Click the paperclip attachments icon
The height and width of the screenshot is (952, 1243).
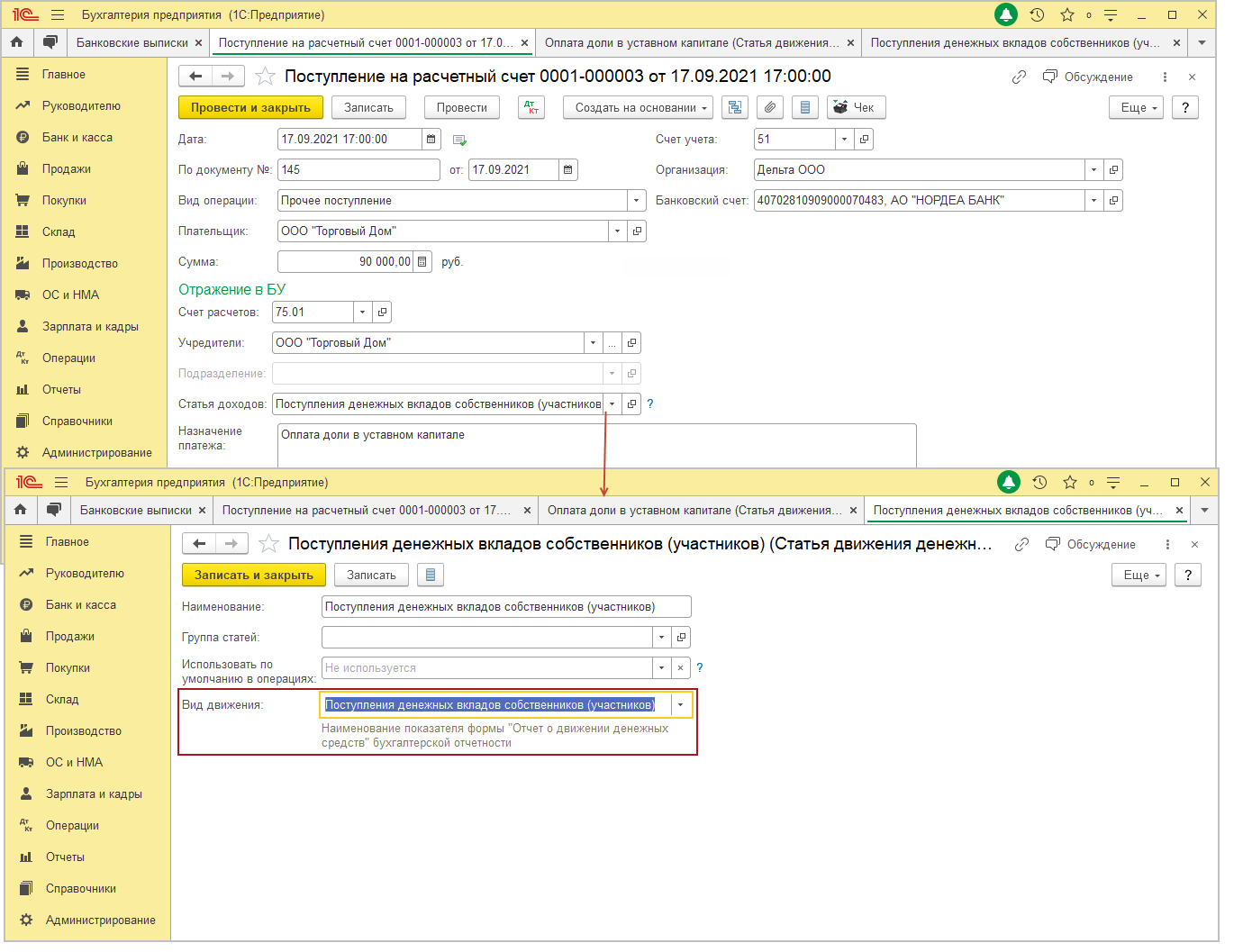point(770,107)
